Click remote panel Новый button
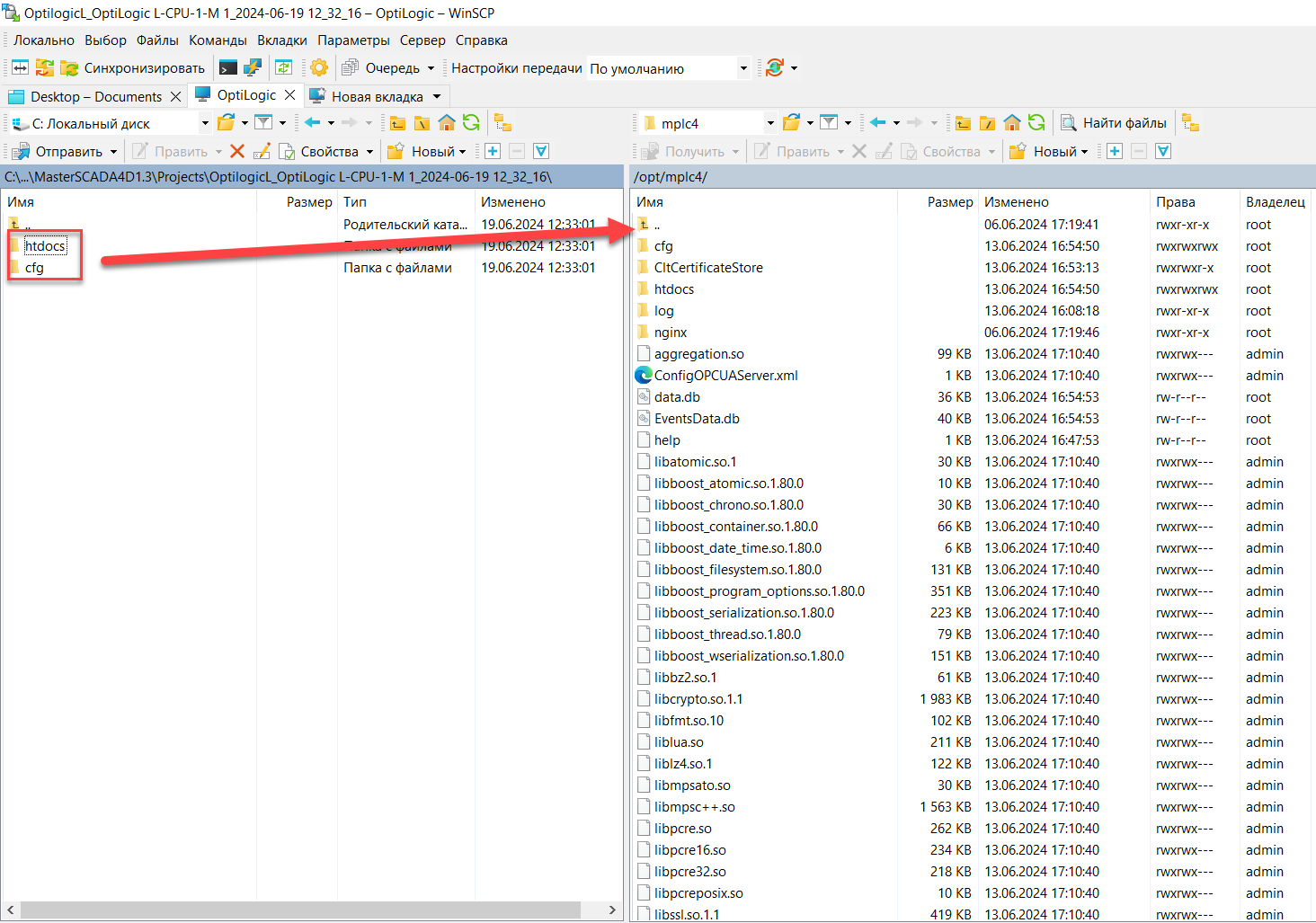The image size is (1316, 923). 1048,151
